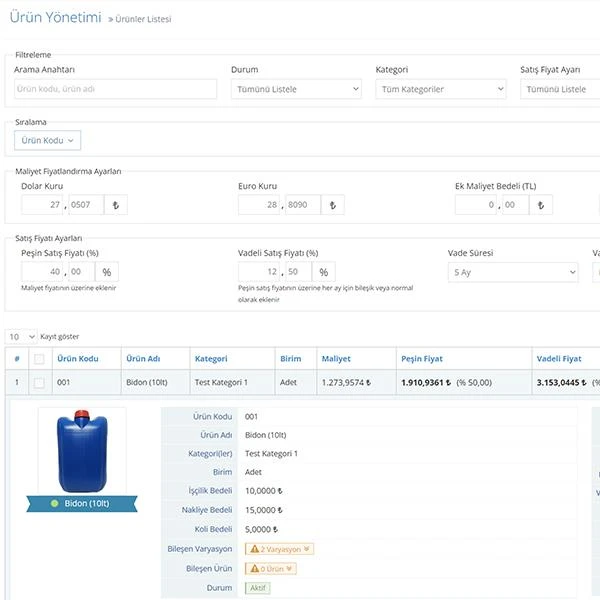This screenshot has height=600, width=600.
Task: Open the Durum filter dropdown
Action: pyautogui.click(x=296, y=89)
